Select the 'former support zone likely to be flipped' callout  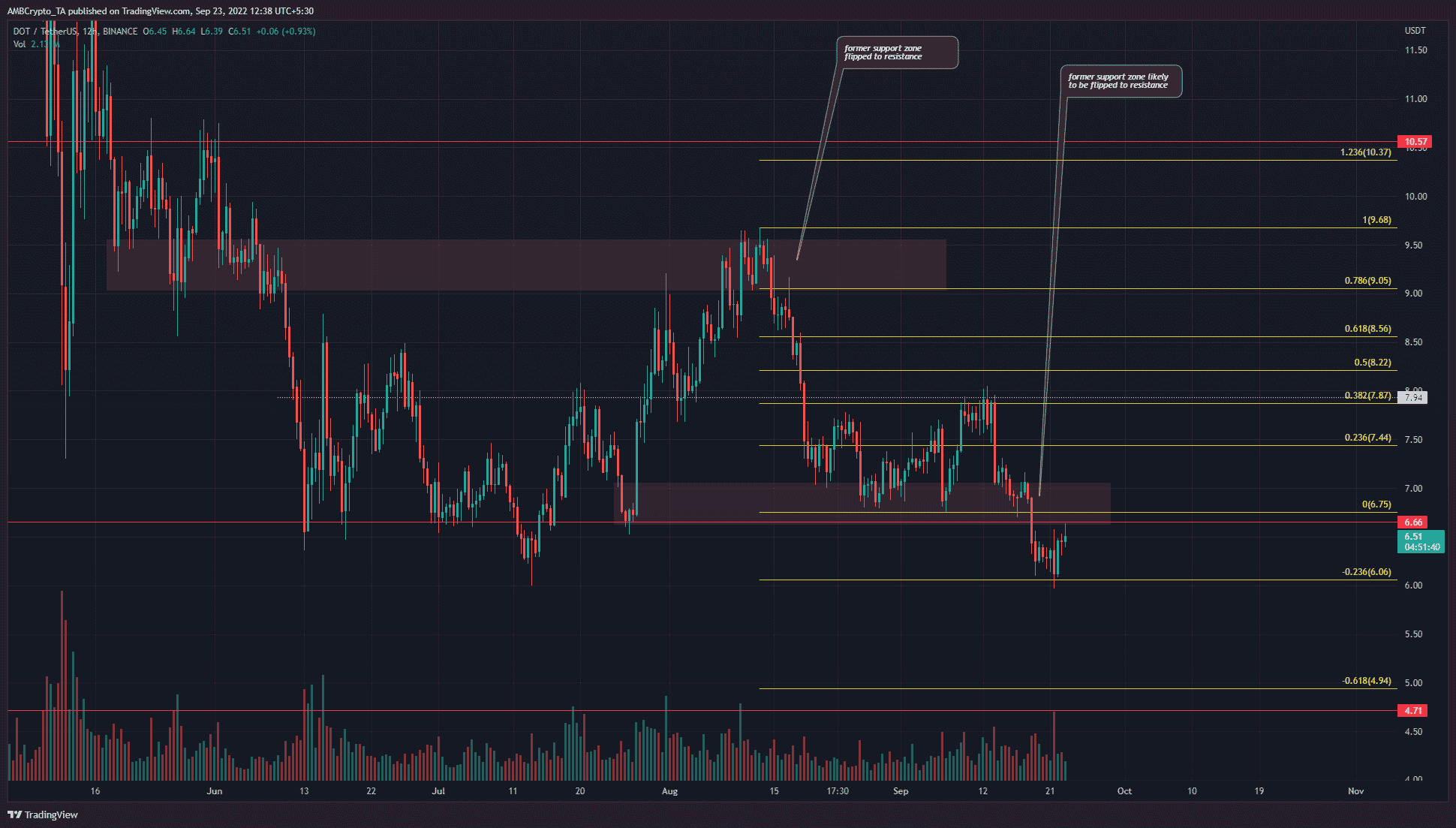[x=1121, y=81]
